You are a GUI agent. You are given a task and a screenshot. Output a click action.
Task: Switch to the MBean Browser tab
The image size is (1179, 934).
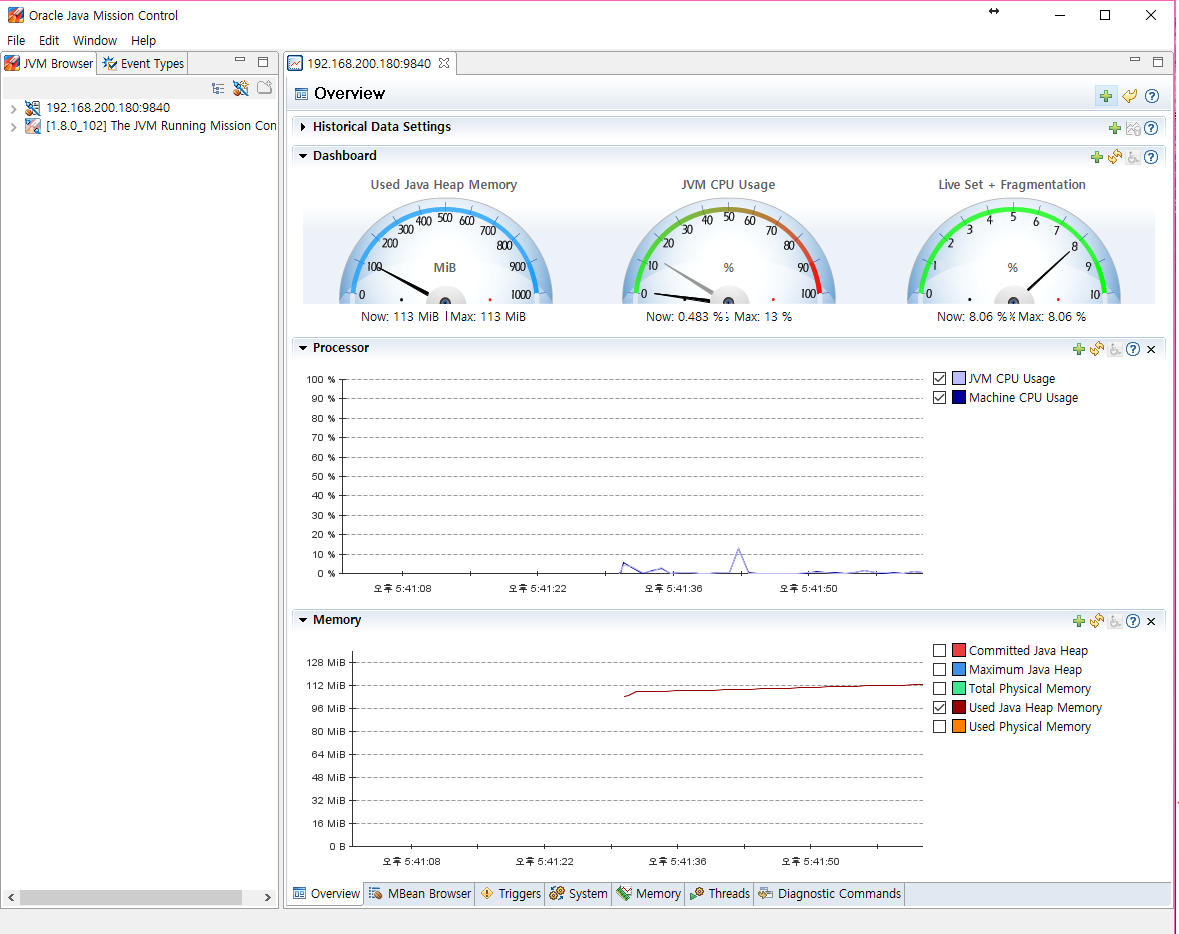[420, 893]
